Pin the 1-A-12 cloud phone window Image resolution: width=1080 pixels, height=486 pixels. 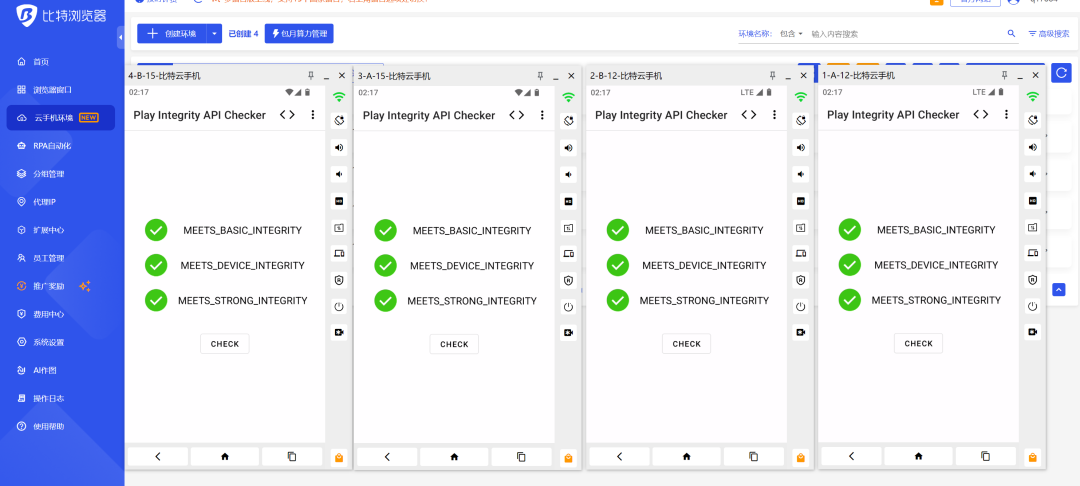click(1005, 76)
